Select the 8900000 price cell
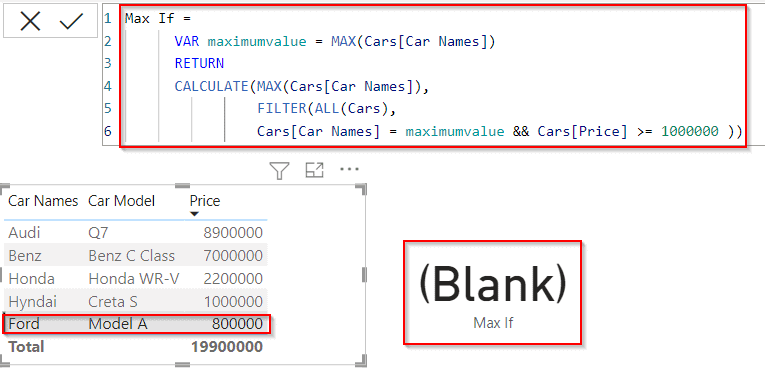Screen dimensions: 765x374 (x=233, y=233)
